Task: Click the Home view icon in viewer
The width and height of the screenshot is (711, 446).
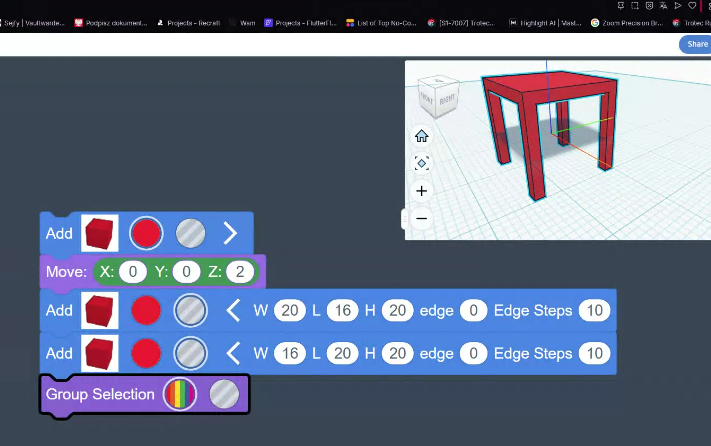Action: (421, 136)
